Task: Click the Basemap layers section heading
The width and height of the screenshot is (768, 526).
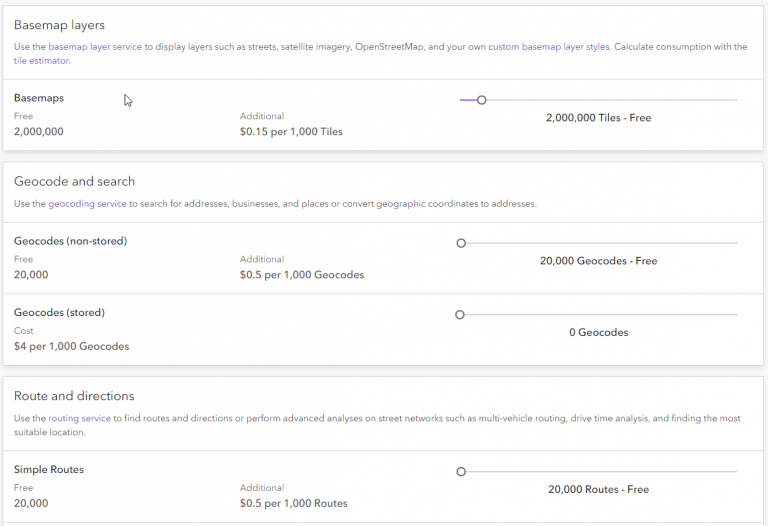Action: click(x=59, y=25)
